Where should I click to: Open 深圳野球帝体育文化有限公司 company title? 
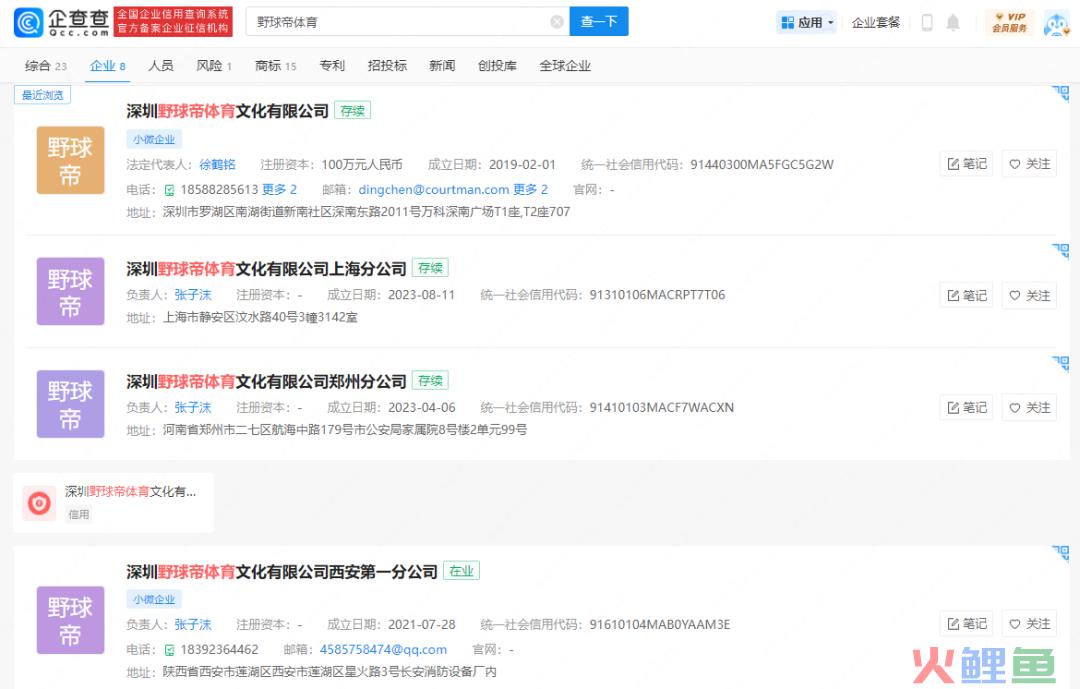point(227,111)
